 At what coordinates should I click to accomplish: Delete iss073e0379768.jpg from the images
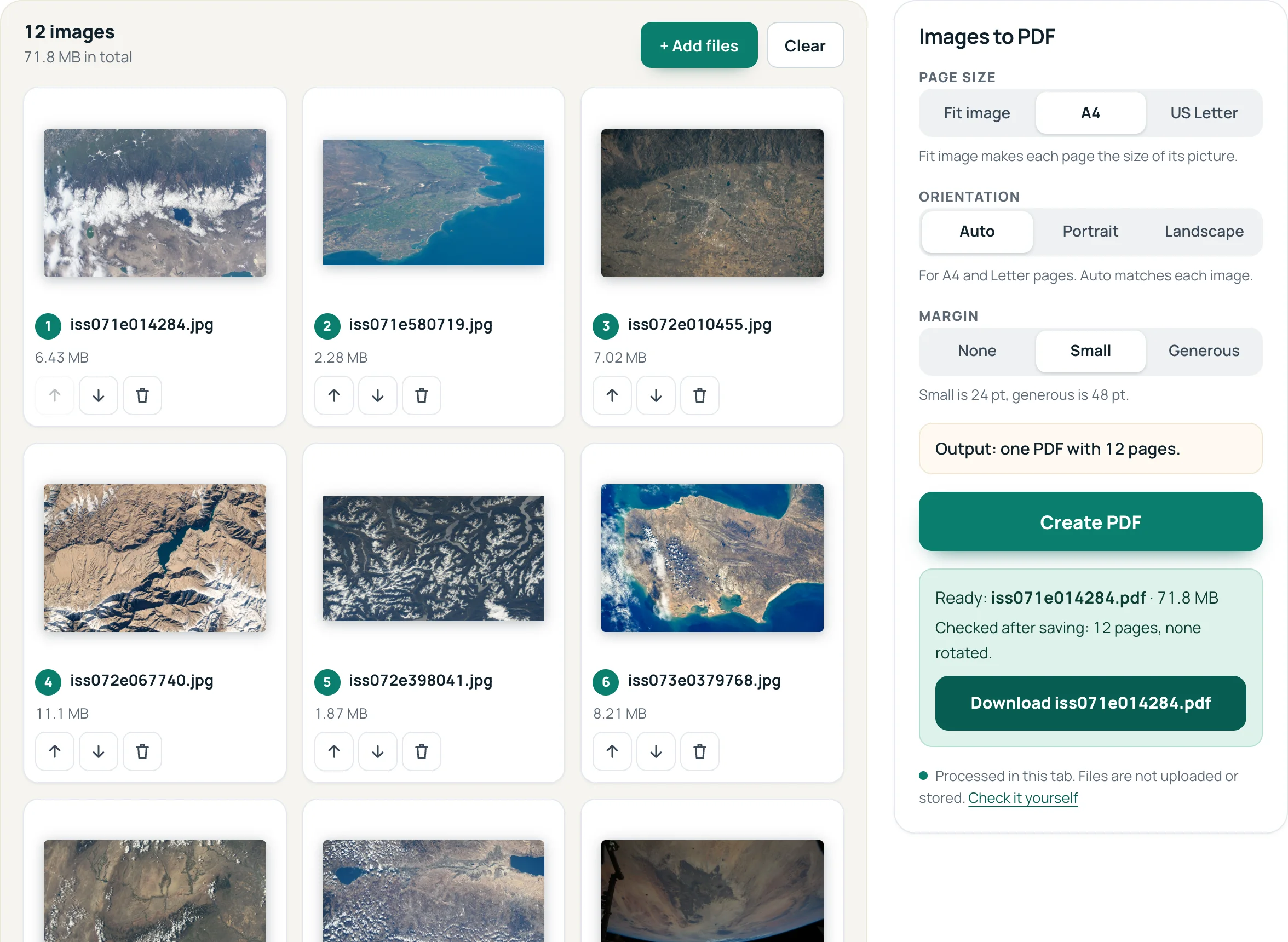pos(700,751)
